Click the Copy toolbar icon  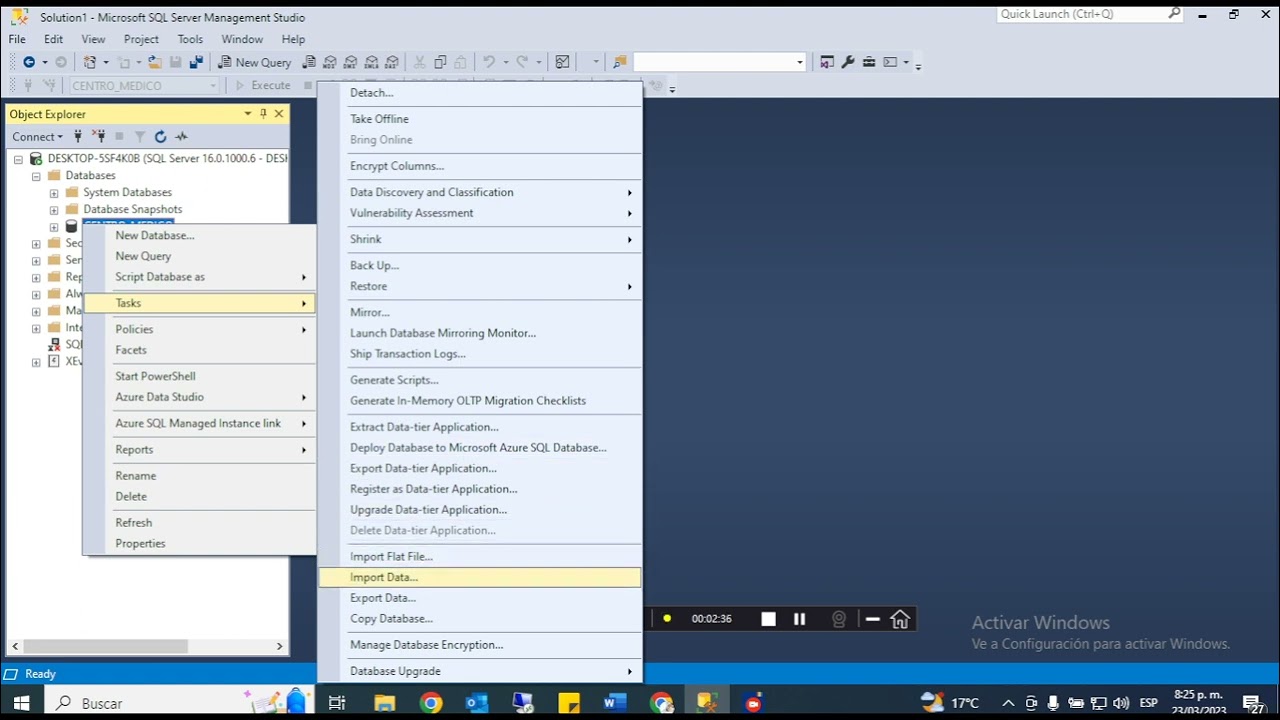440,62
